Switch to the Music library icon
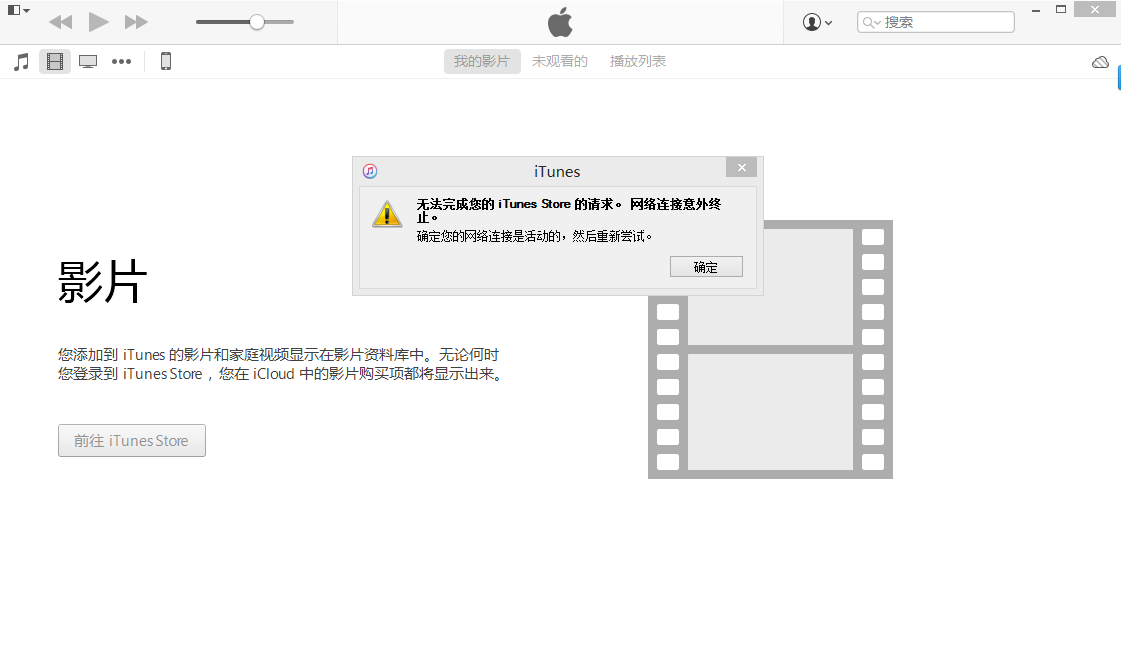Viewport: 1121px width, 655px height. [x=21, y=61]
